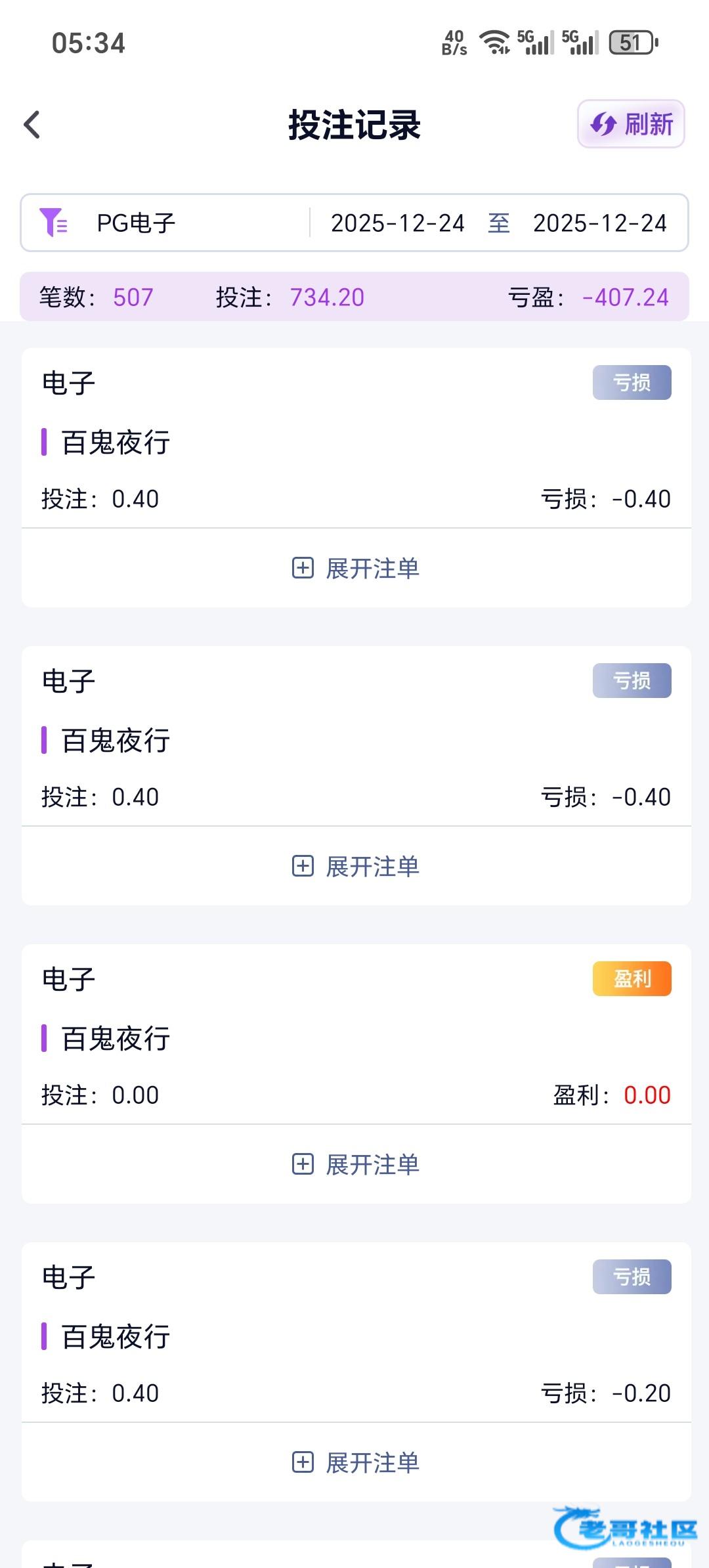Tap plus icon in first record's 展开注单
Screen dimensions: 709x1568
pos(303,568)
